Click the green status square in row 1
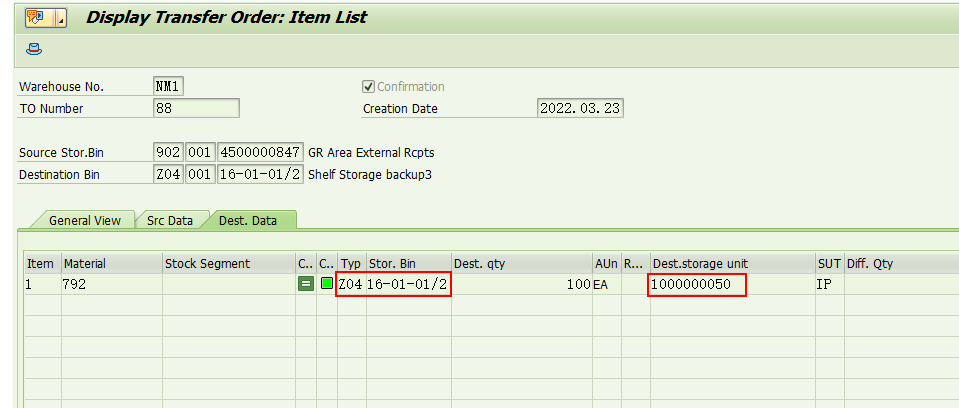959x408 pixels. 327,285
